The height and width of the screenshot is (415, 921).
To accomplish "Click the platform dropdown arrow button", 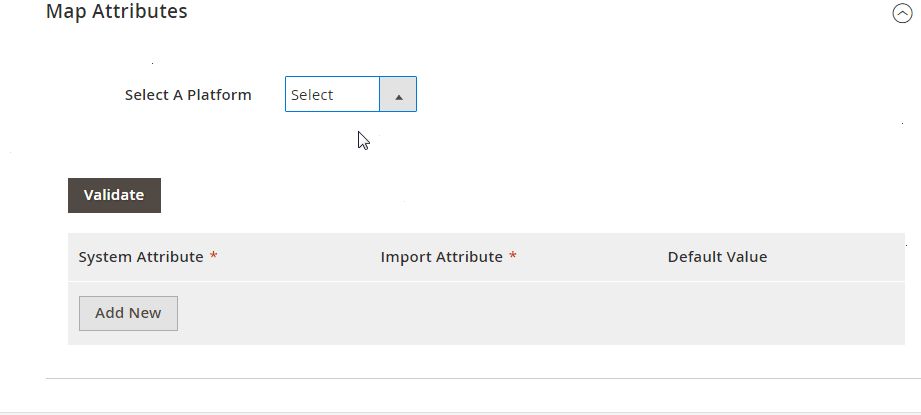I will (398, 95).
